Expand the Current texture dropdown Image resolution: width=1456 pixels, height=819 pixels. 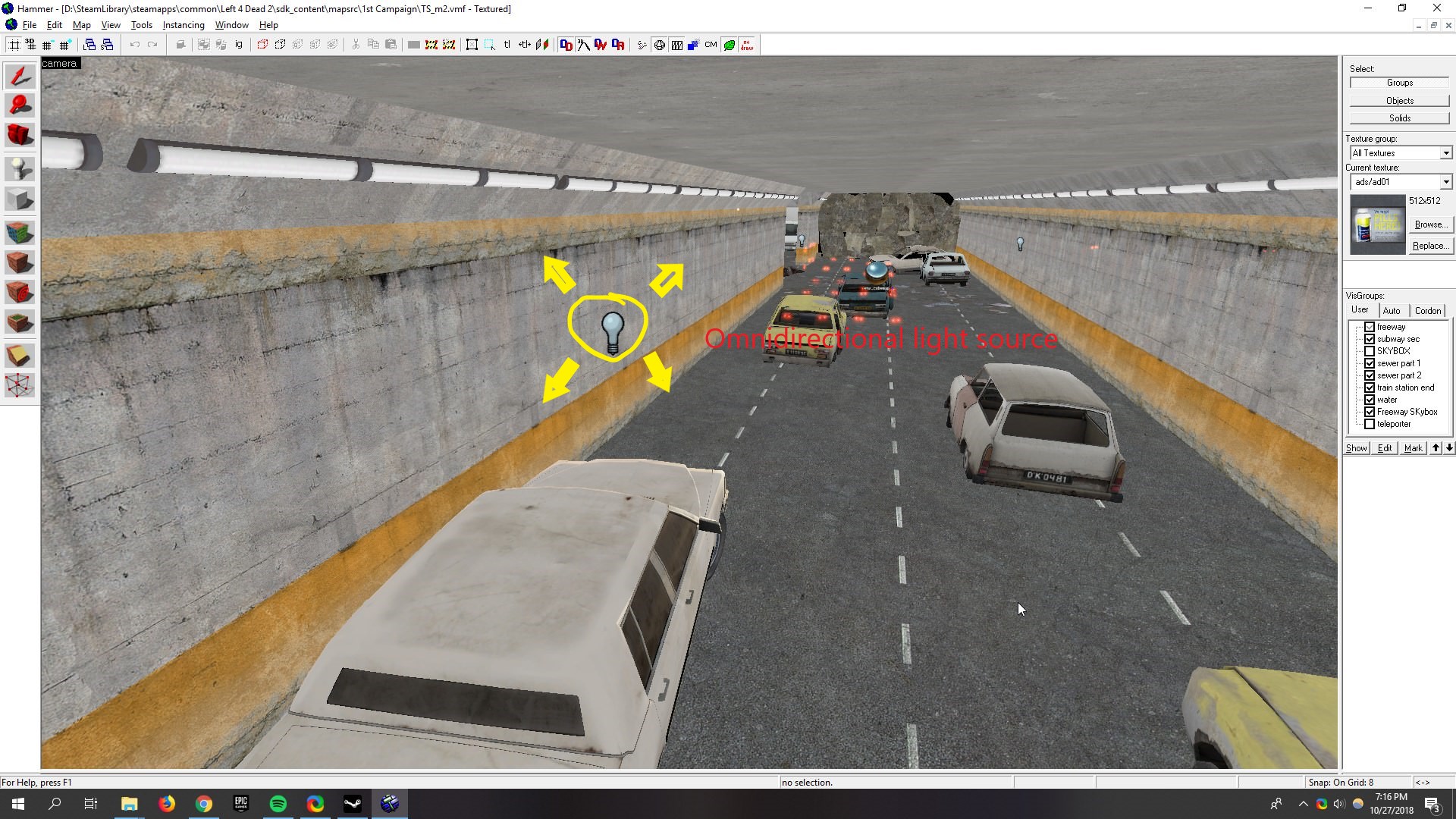[1445, 182]
